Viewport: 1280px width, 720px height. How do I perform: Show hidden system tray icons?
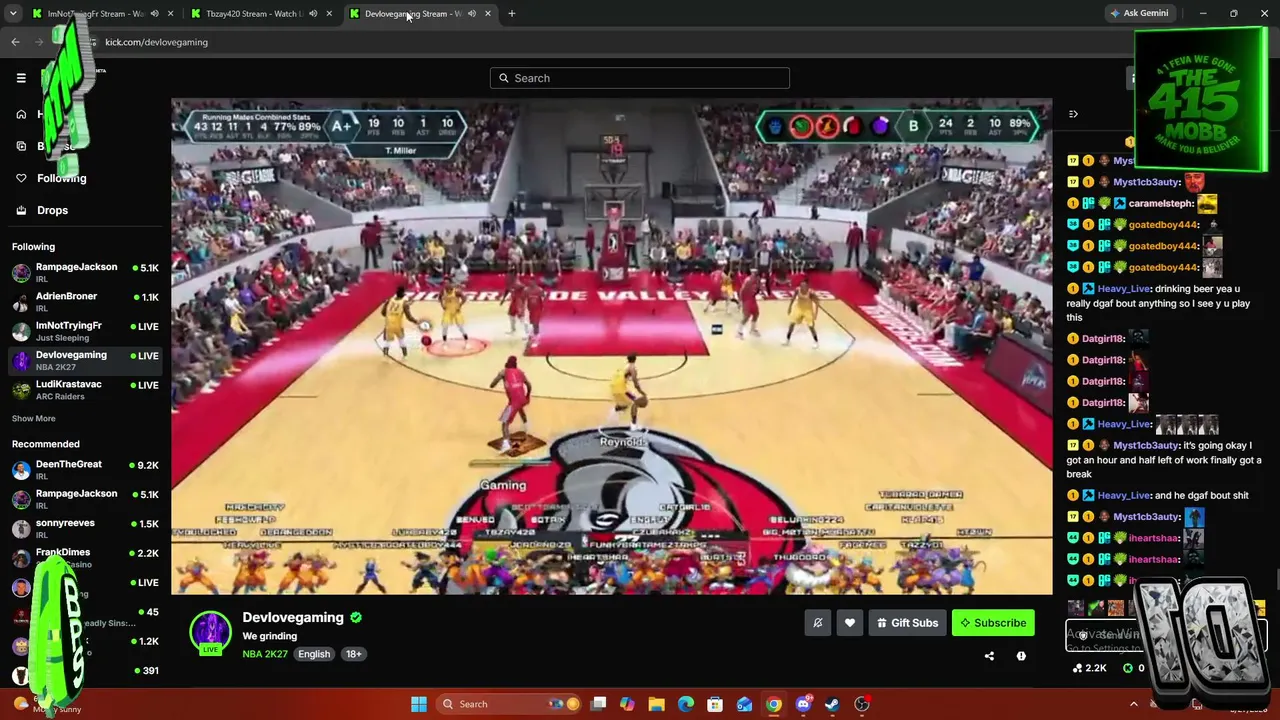click(1133, 704)
